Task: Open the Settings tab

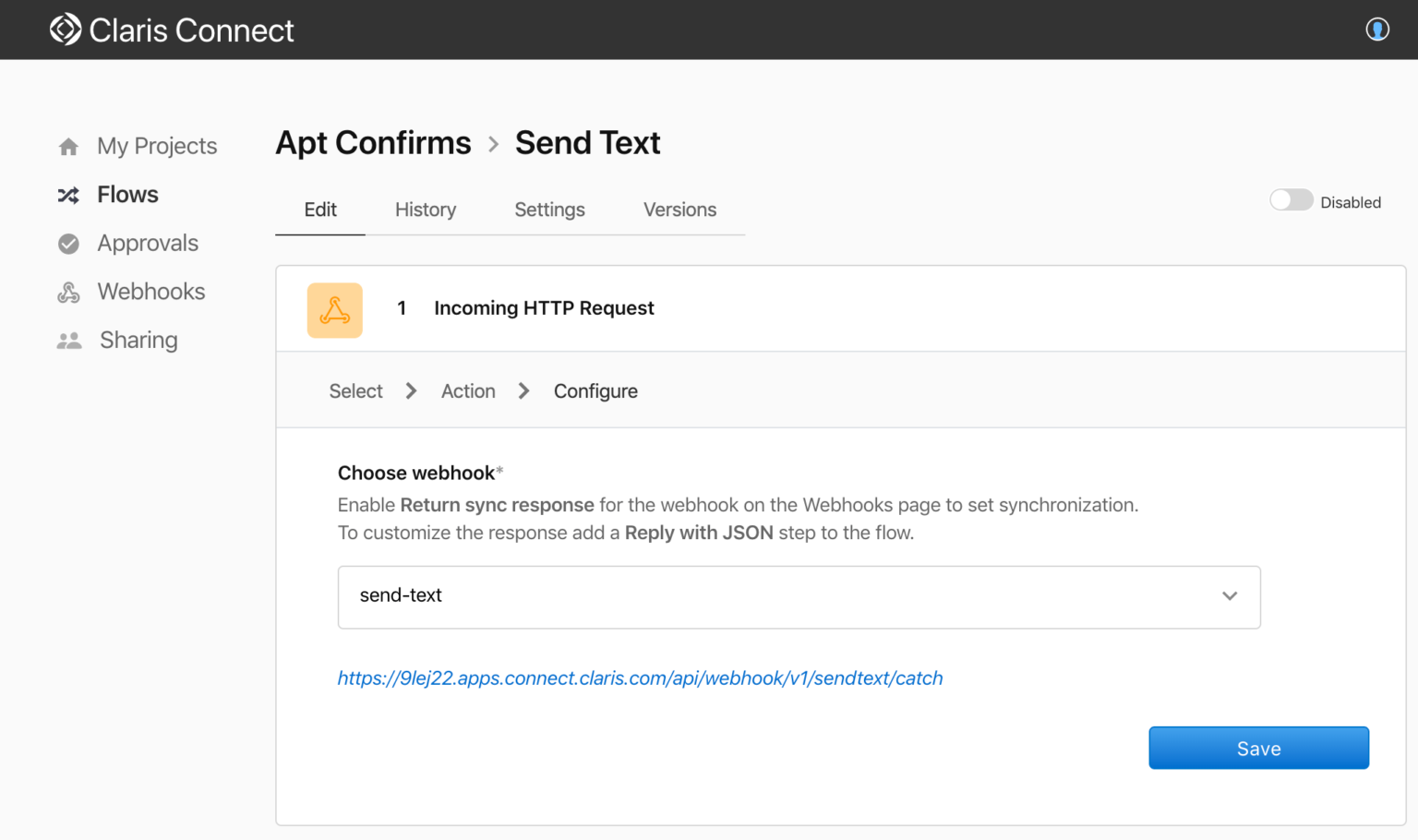Action: tap(549, 210)
